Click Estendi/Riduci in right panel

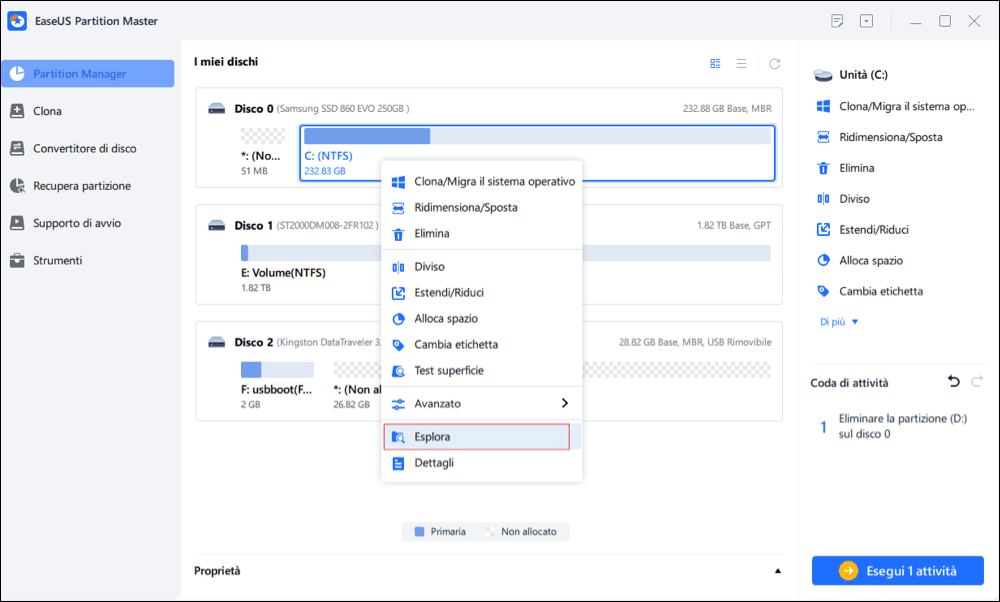click(863, 230)
